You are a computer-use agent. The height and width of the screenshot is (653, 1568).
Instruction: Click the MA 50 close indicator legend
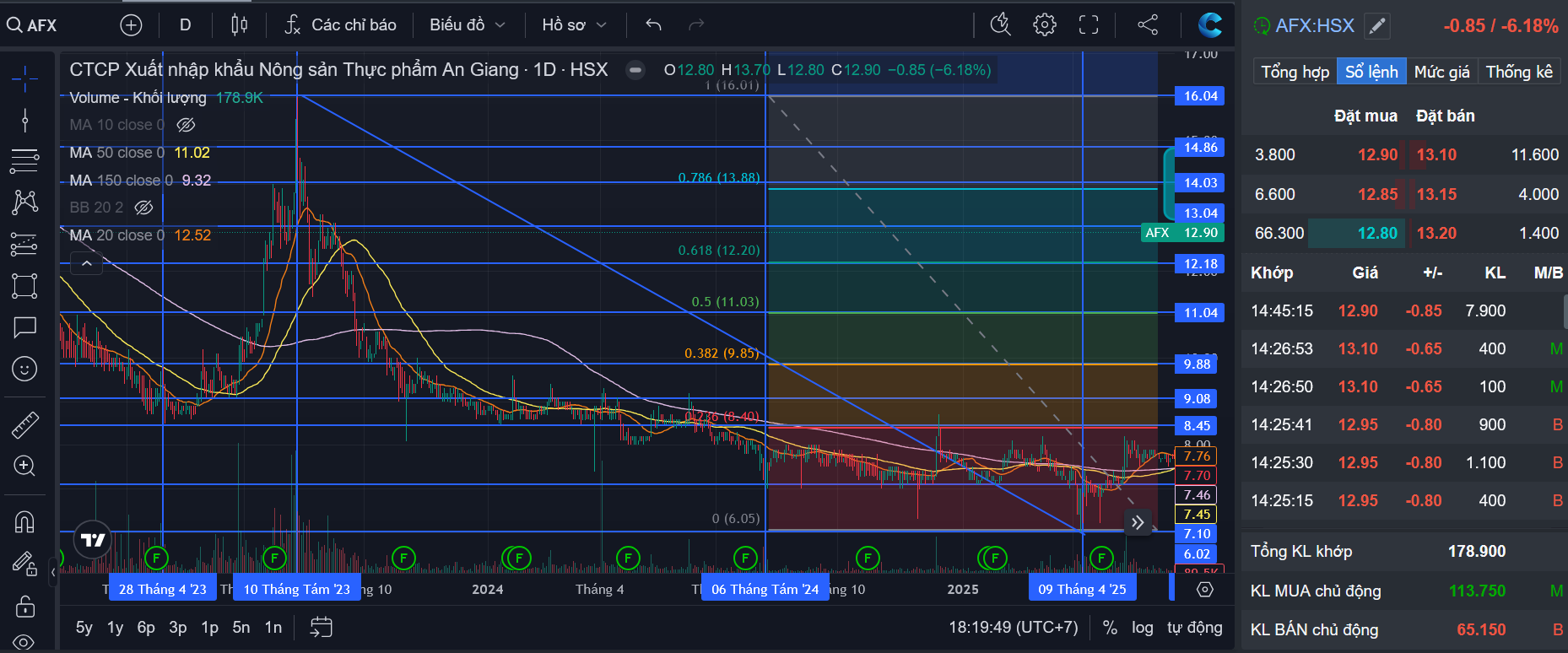(x=139, y=153)
